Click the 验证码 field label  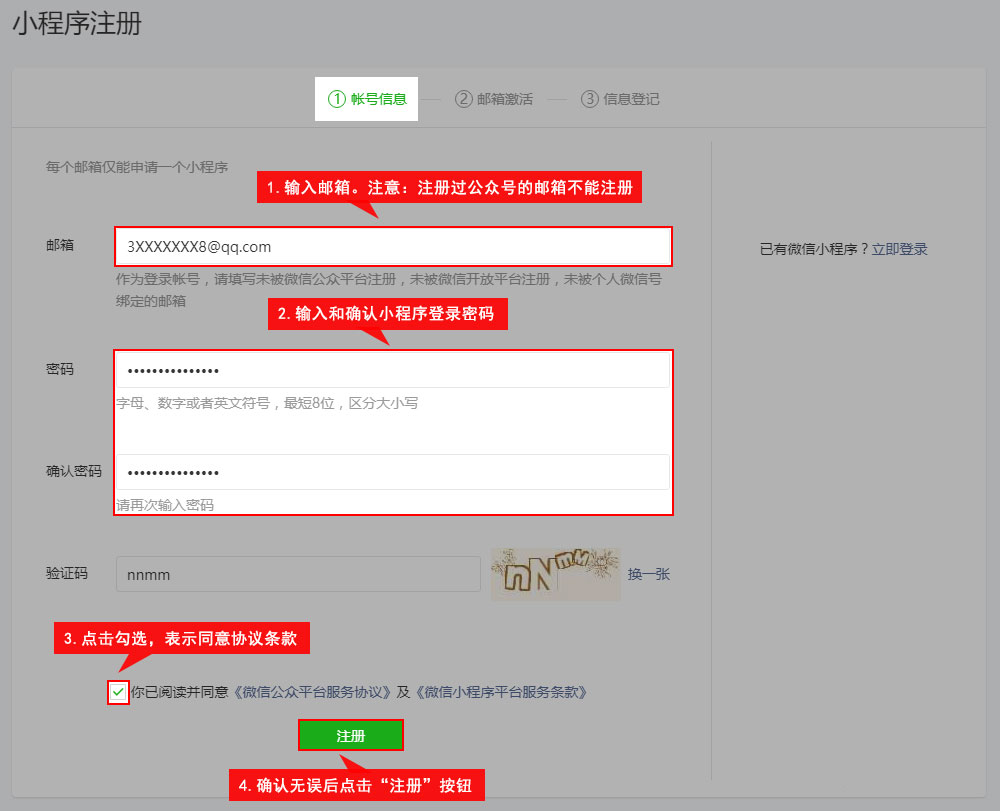click(67, 574)
